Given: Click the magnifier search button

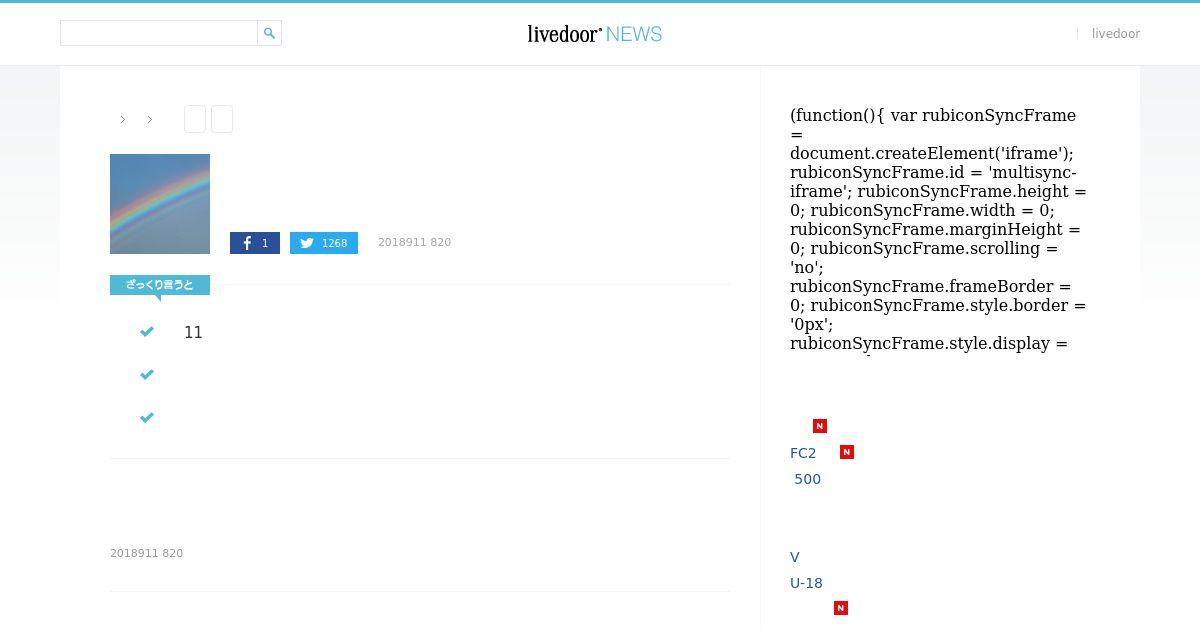Looking at the screenshot, I should tap(269, 33).
